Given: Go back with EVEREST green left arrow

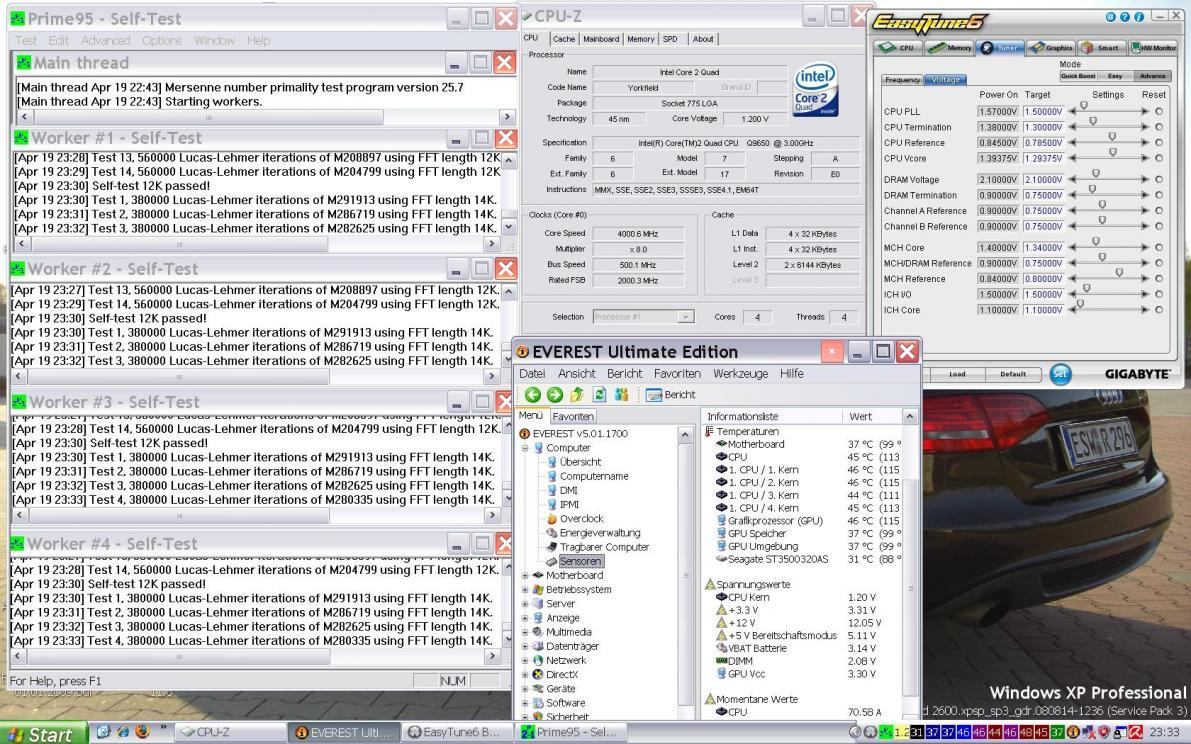Looking at the screenshot, I should coord(532,395).
